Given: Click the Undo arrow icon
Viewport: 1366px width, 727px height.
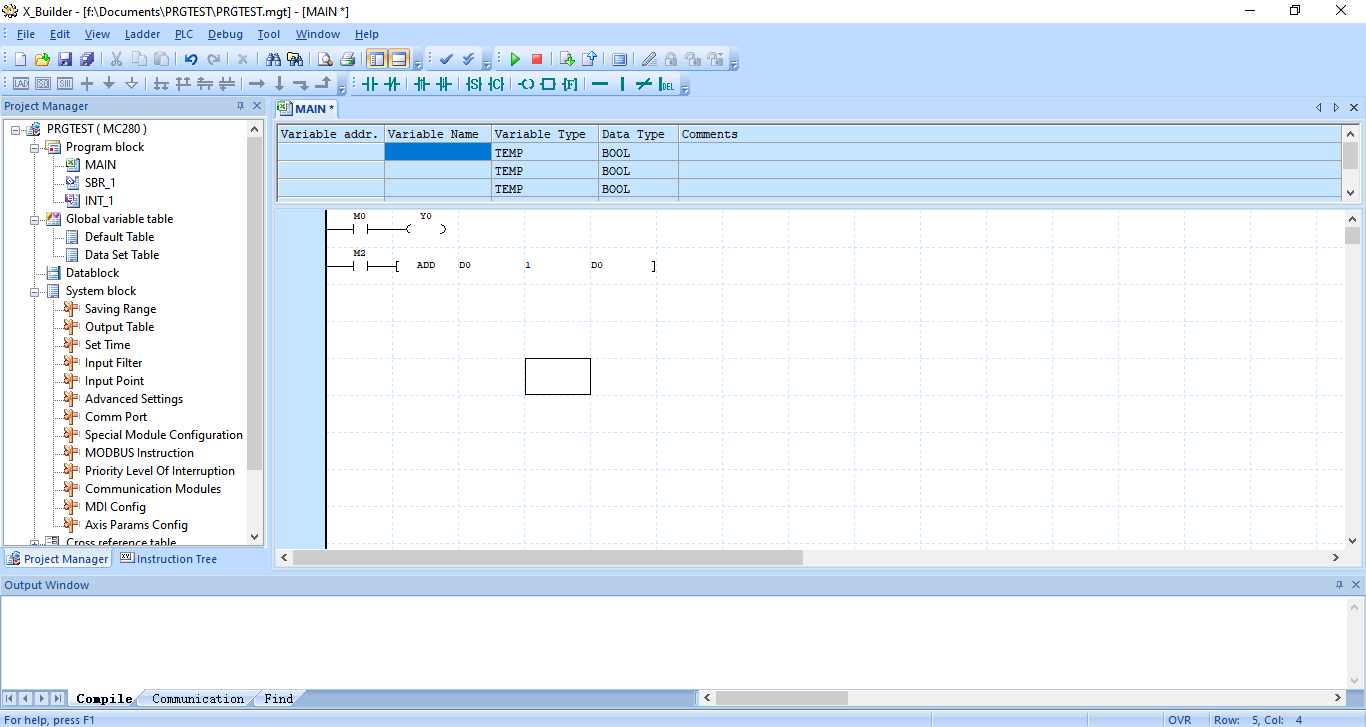Looking at the screenshot, I should [x=191, y=60].
